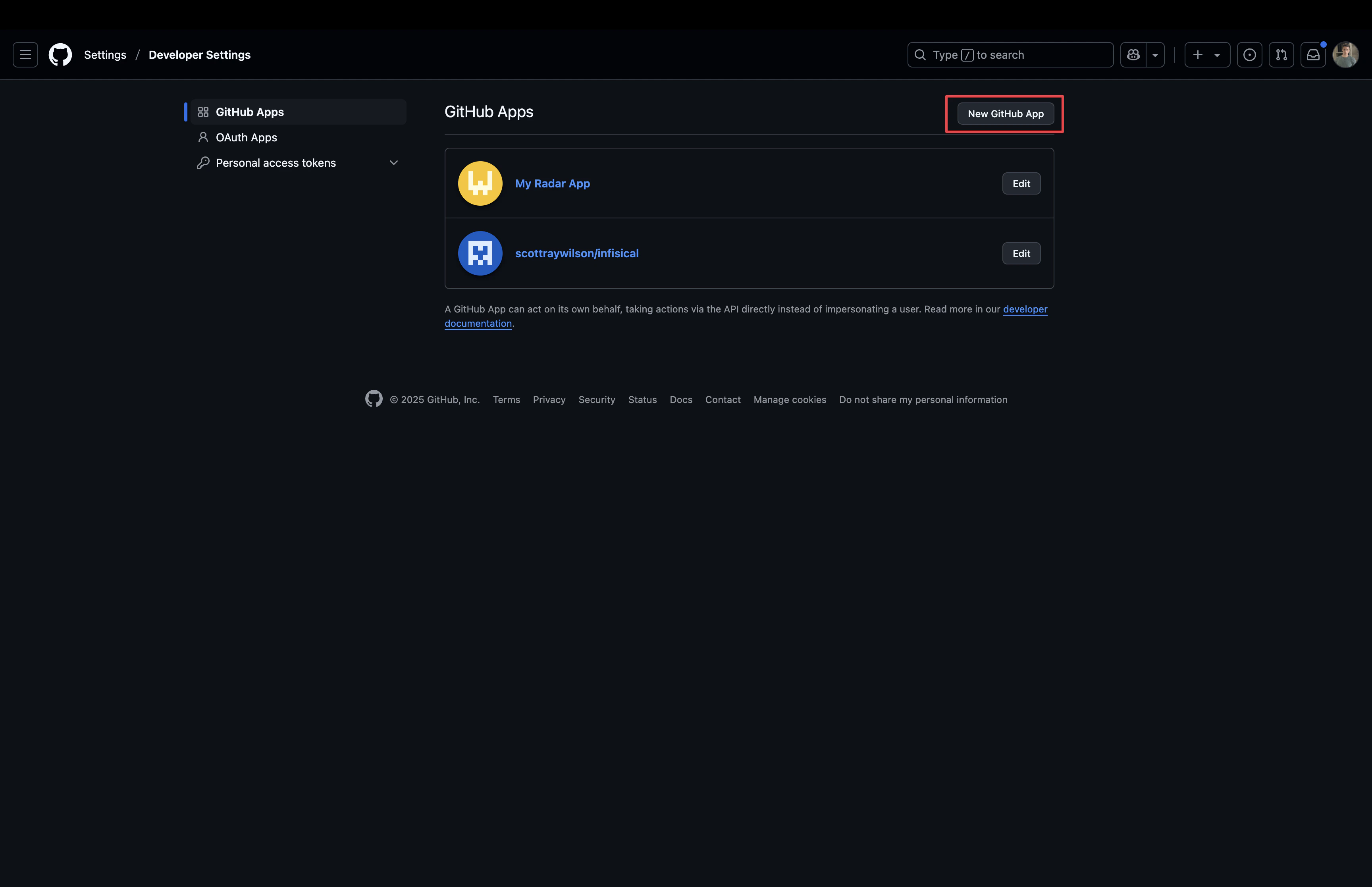The height and width of the screenshot is (887, 1372).
Task: Open the user profile avatar menu
Action: (x=1345, y=55)
